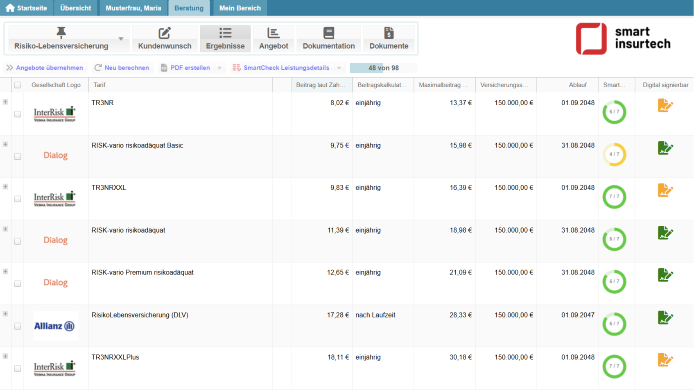Switch to the Mein Bereich tab
694x390 pixels.
pos(240,8)
